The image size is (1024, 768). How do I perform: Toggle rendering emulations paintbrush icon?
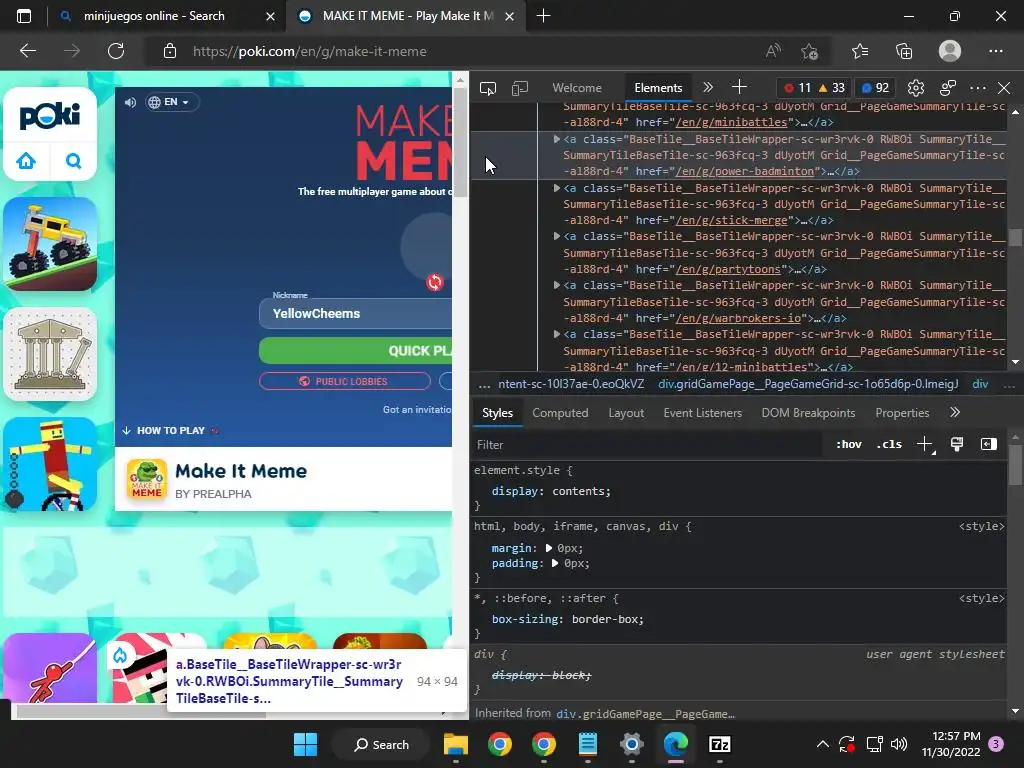click(x=957, y=445)
